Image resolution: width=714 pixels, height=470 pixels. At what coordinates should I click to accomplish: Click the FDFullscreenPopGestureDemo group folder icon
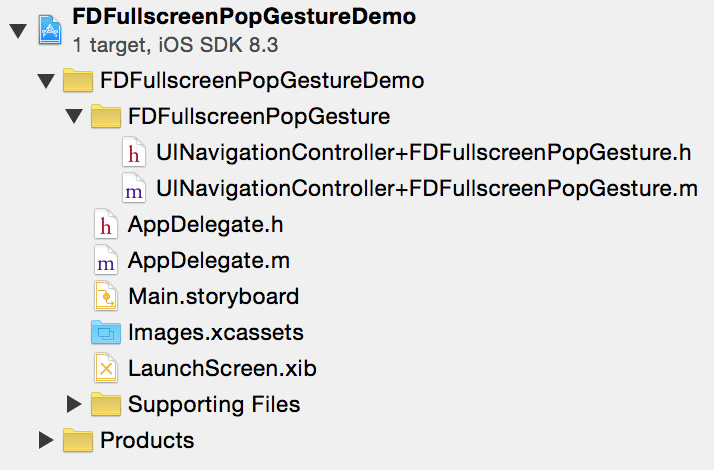pyautogui.click(x=78, y=80)
